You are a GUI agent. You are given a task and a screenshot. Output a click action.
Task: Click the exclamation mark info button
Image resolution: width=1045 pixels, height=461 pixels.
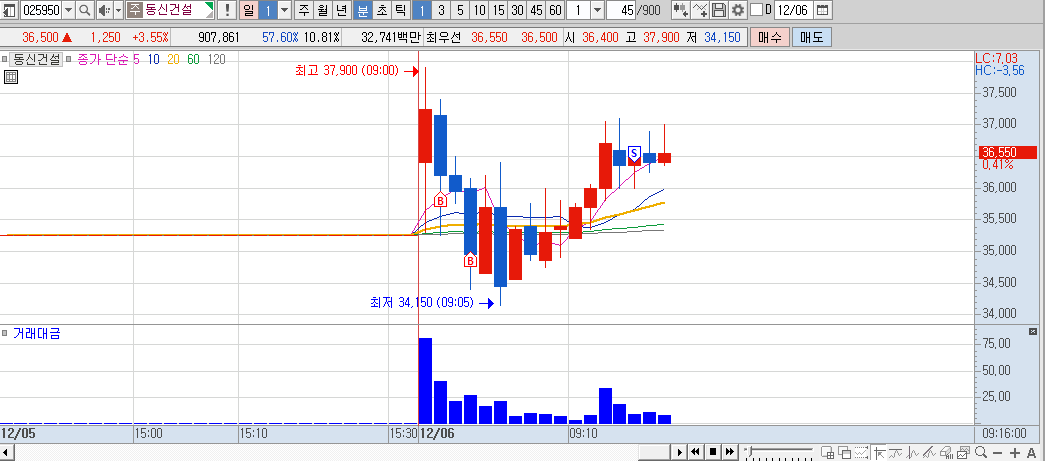[227, 9]
